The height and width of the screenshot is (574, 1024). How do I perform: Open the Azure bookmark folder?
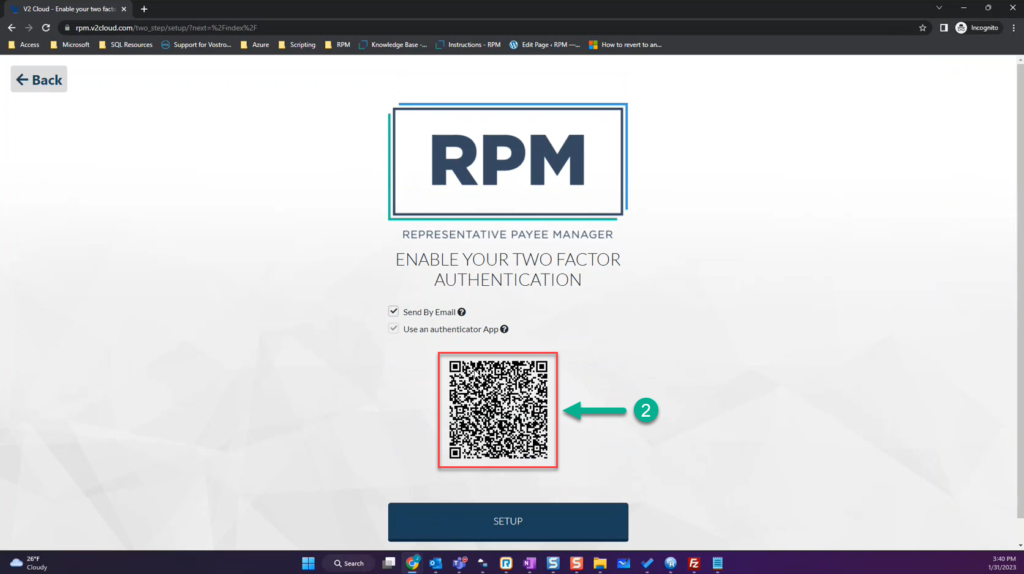point(255,45)
